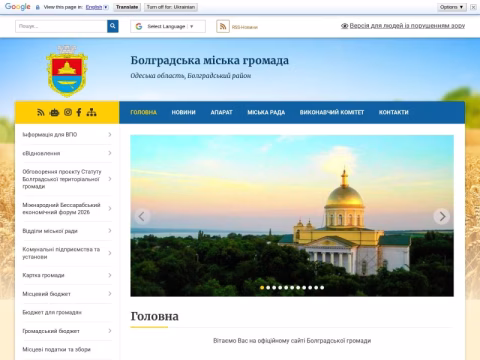Click the welcome text Вітаємо Вас
This screenshot has height=360, width=480.
point(292,341)
